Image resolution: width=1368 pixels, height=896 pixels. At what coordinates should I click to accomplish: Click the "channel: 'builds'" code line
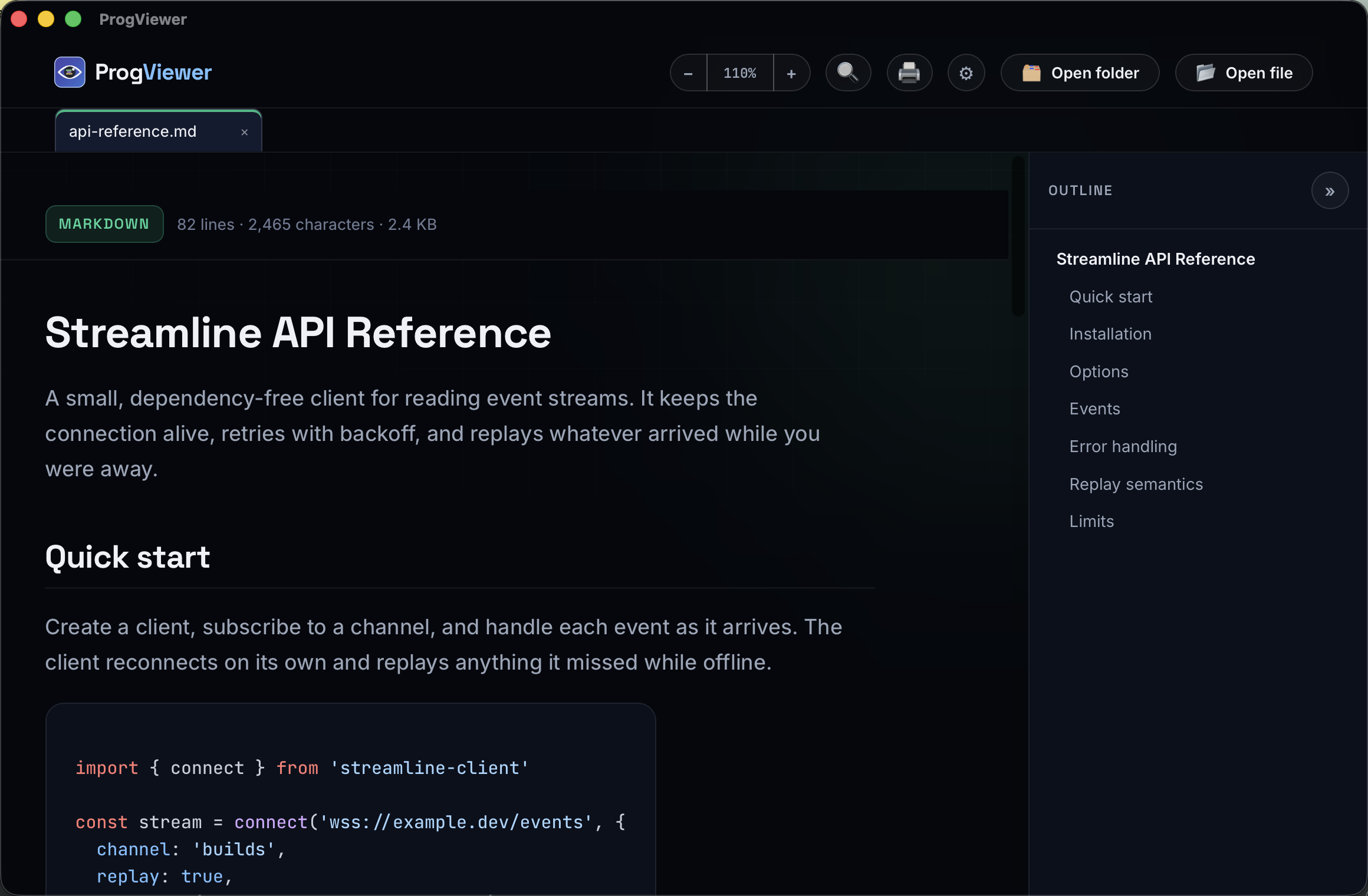point(191,849)
